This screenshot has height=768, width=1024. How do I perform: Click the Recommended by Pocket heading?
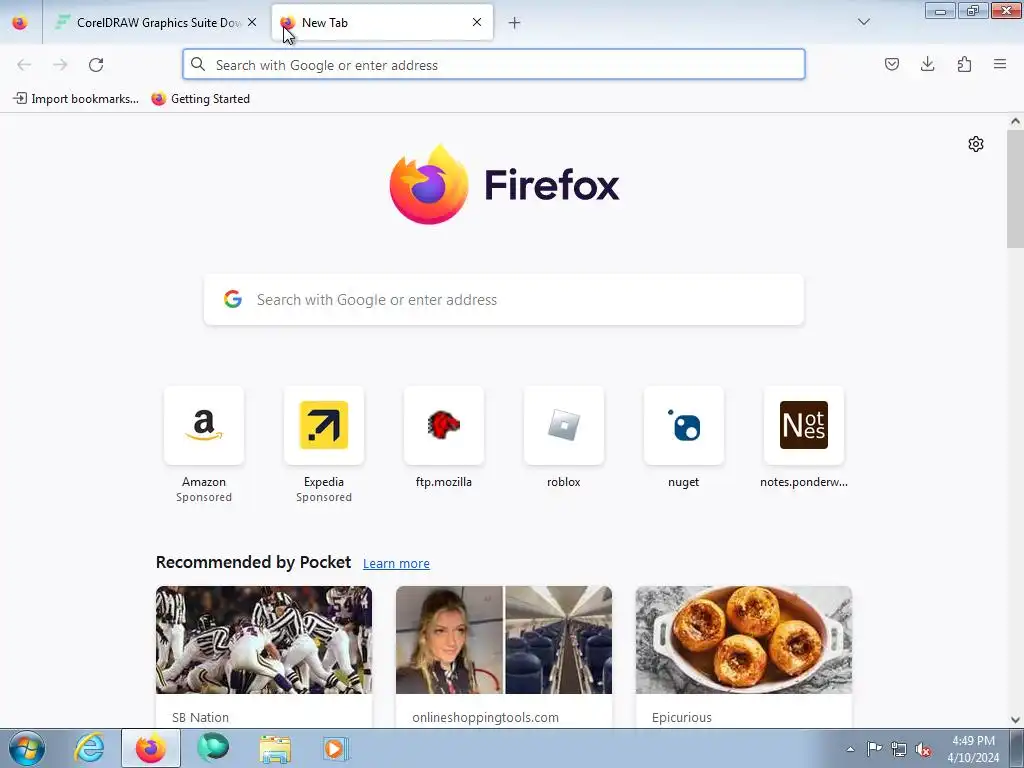point(253,562)
